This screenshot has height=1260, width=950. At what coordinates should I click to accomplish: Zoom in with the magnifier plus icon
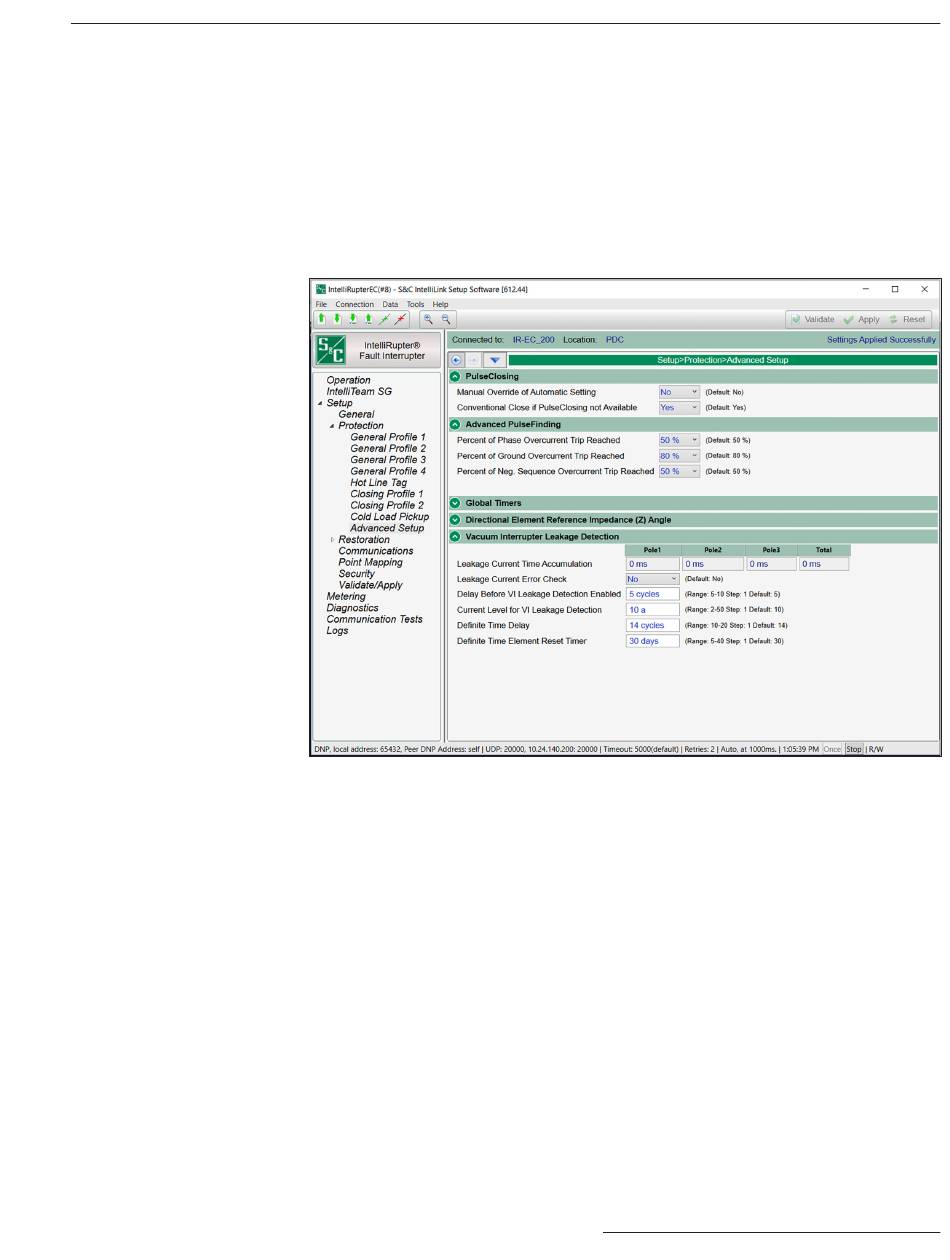[428, 319]
